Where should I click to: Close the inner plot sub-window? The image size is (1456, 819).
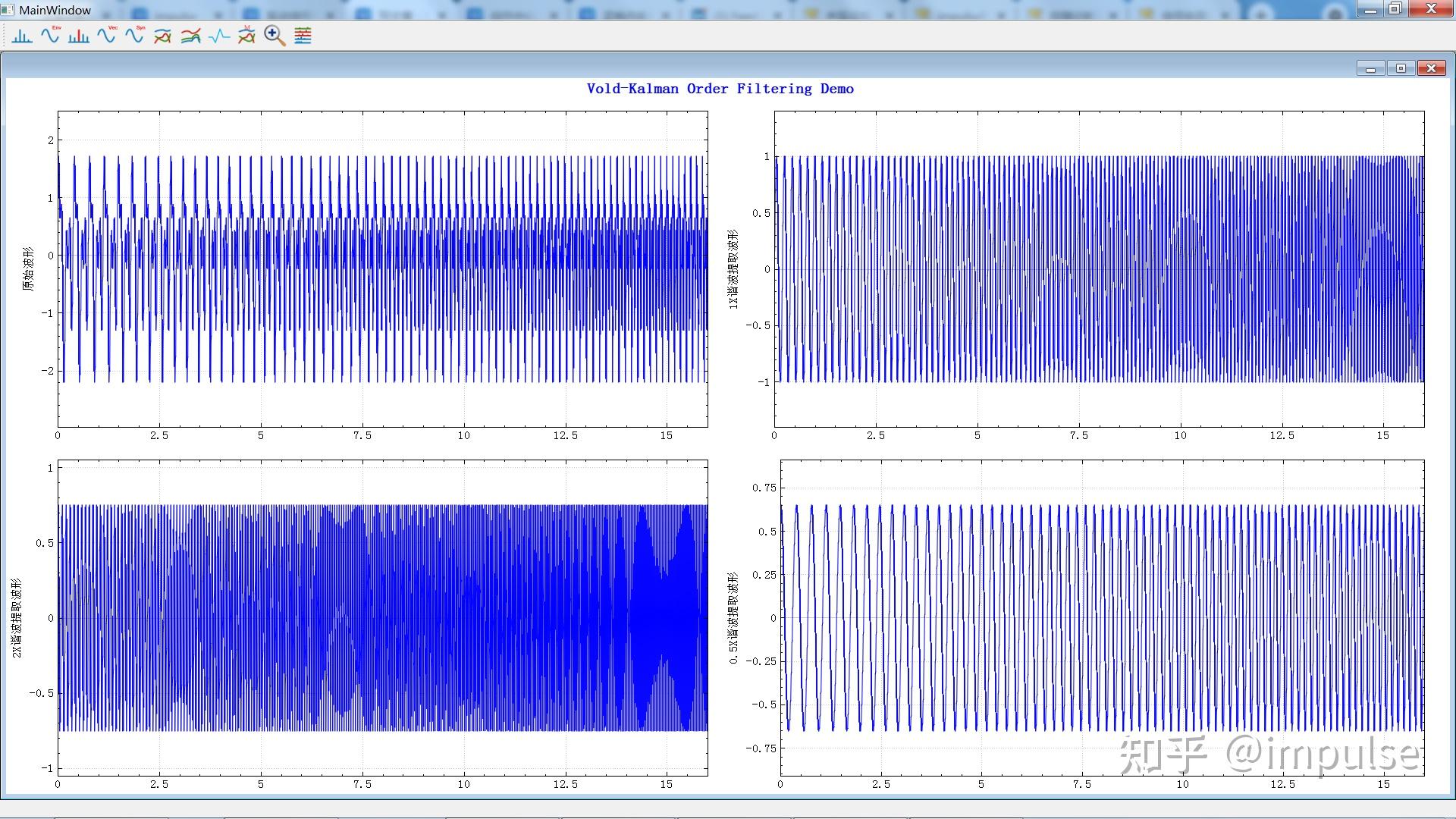pyautogui.click(x=1431, y=68)
